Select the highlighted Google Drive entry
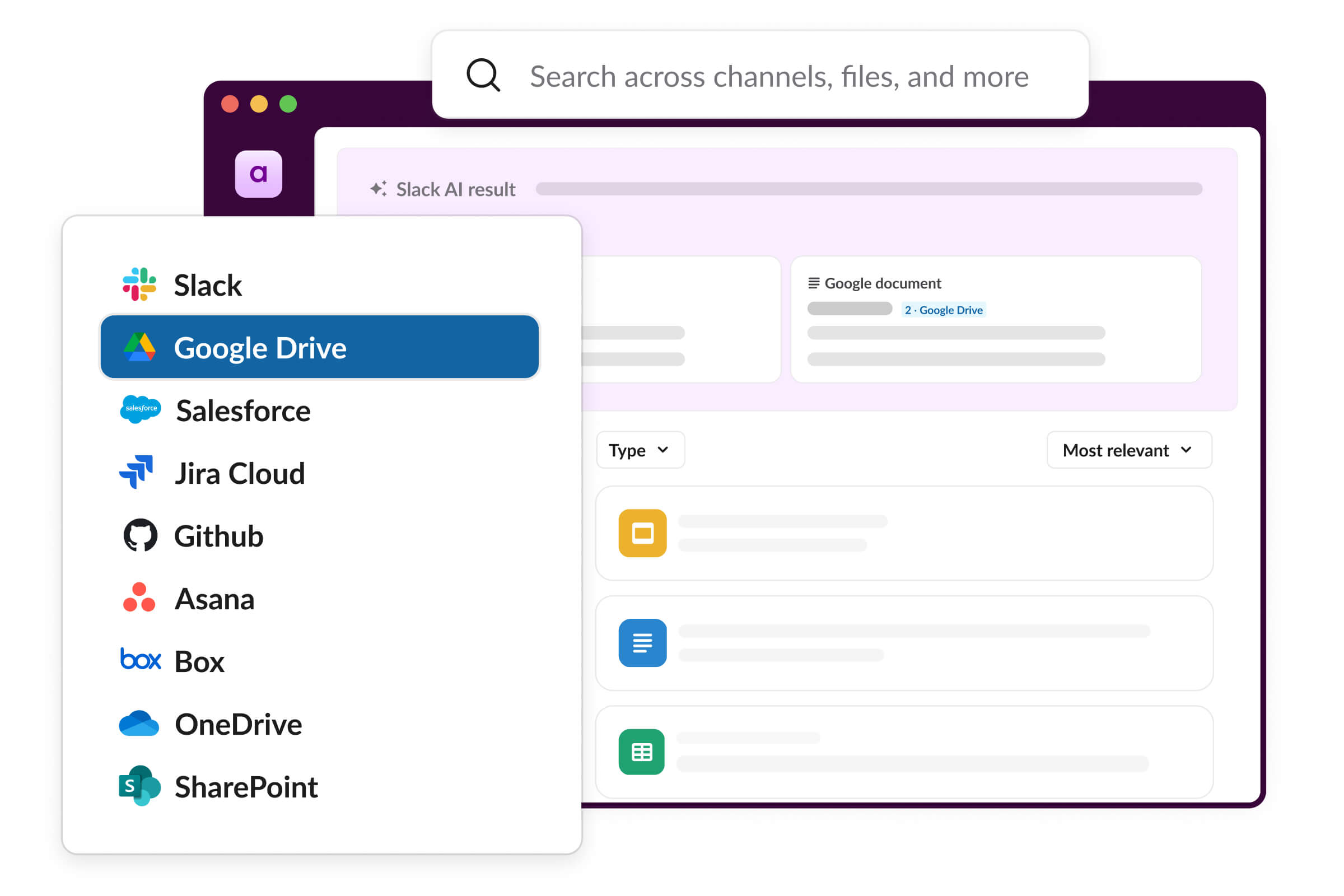1344x896 pixels. (x=319, y=347)
